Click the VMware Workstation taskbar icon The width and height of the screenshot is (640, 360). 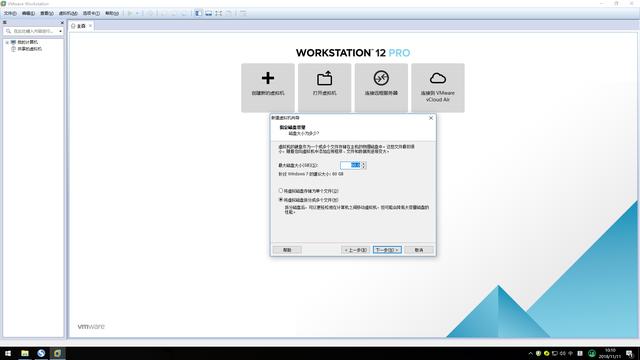pos(57,353)
